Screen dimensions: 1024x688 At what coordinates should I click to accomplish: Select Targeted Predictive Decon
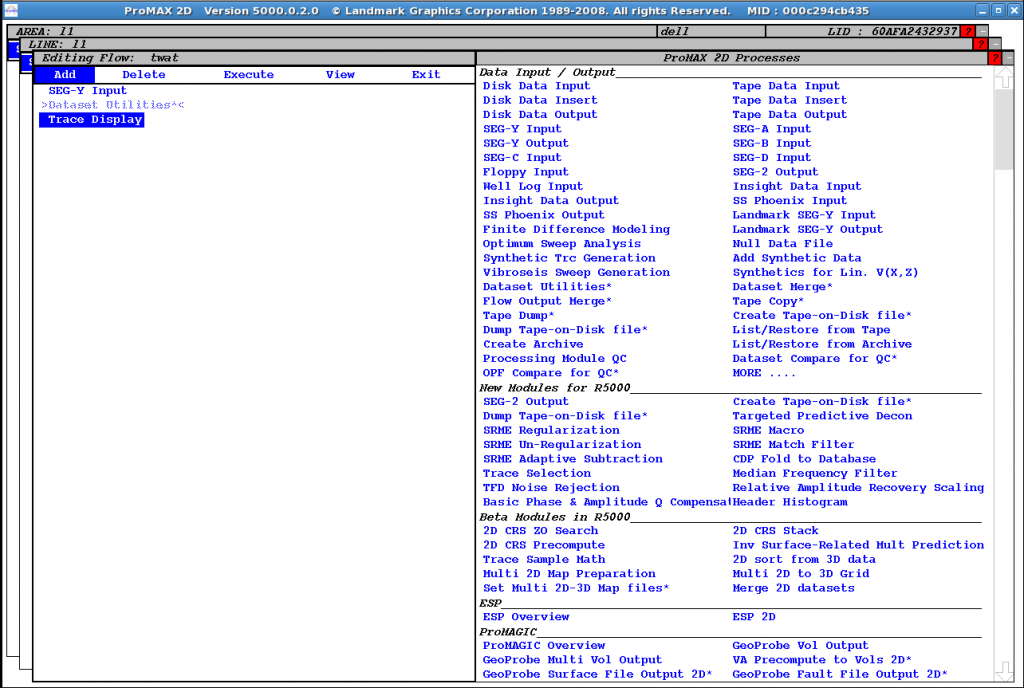pyautogui.click(x=822, y=416)
